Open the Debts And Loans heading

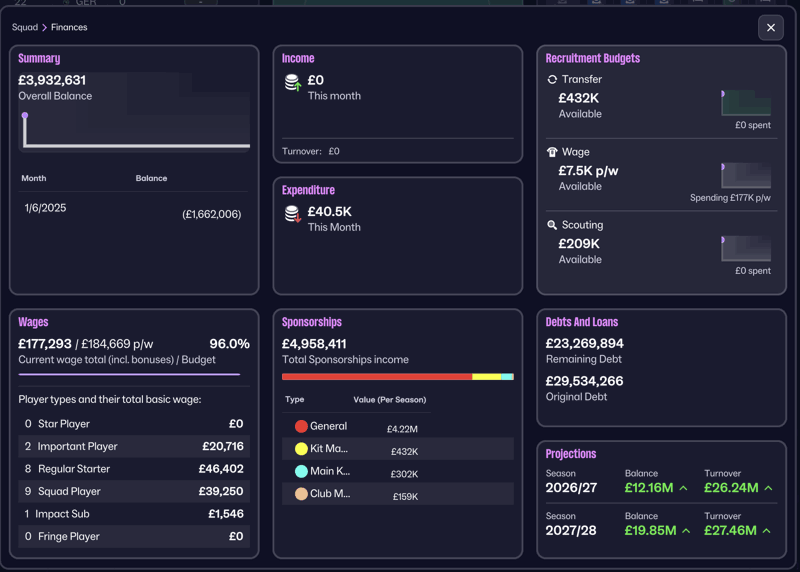(x=582, y=322)
